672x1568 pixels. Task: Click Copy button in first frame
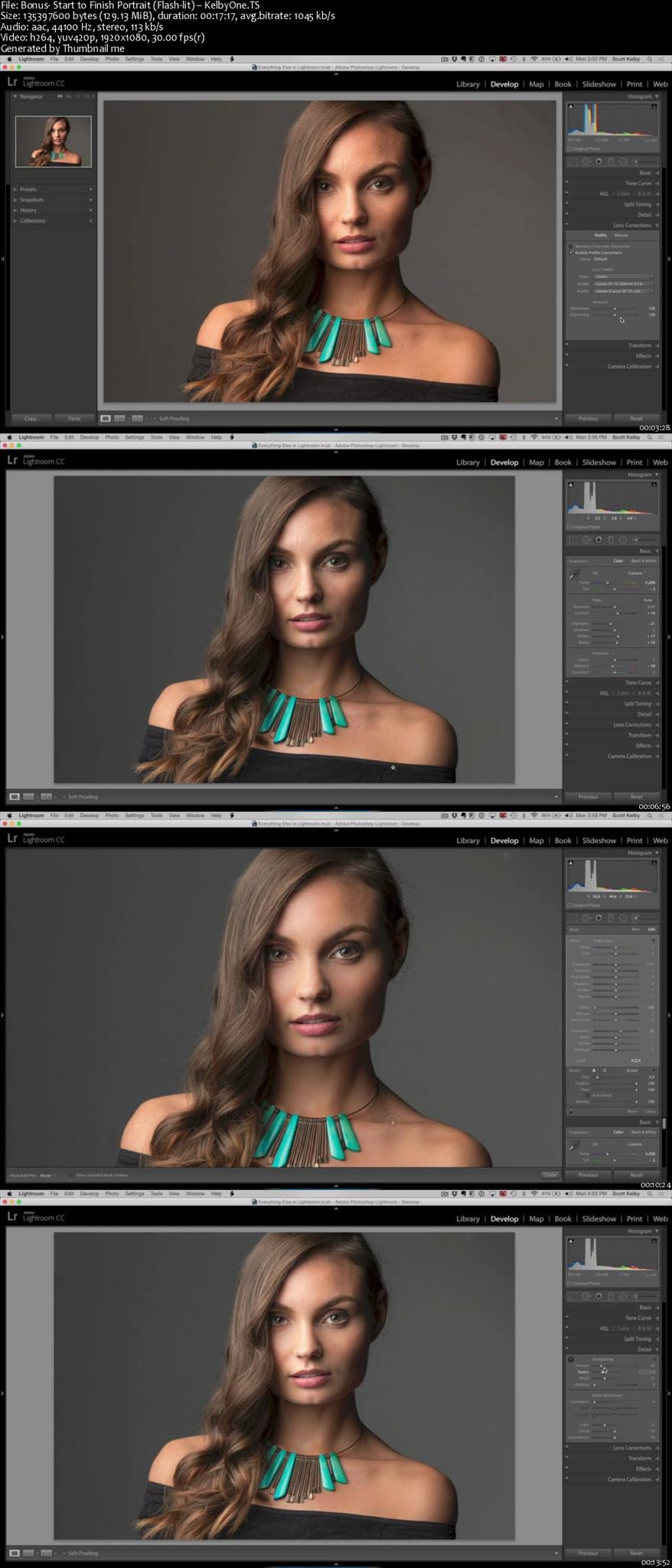(31, 419)
